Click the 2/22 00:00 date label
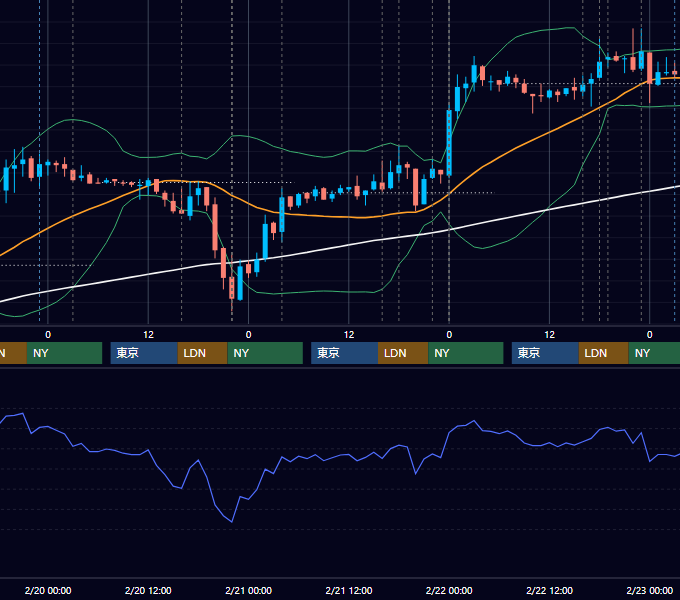Viewport: 680px width, 600px height. (449, 590)
